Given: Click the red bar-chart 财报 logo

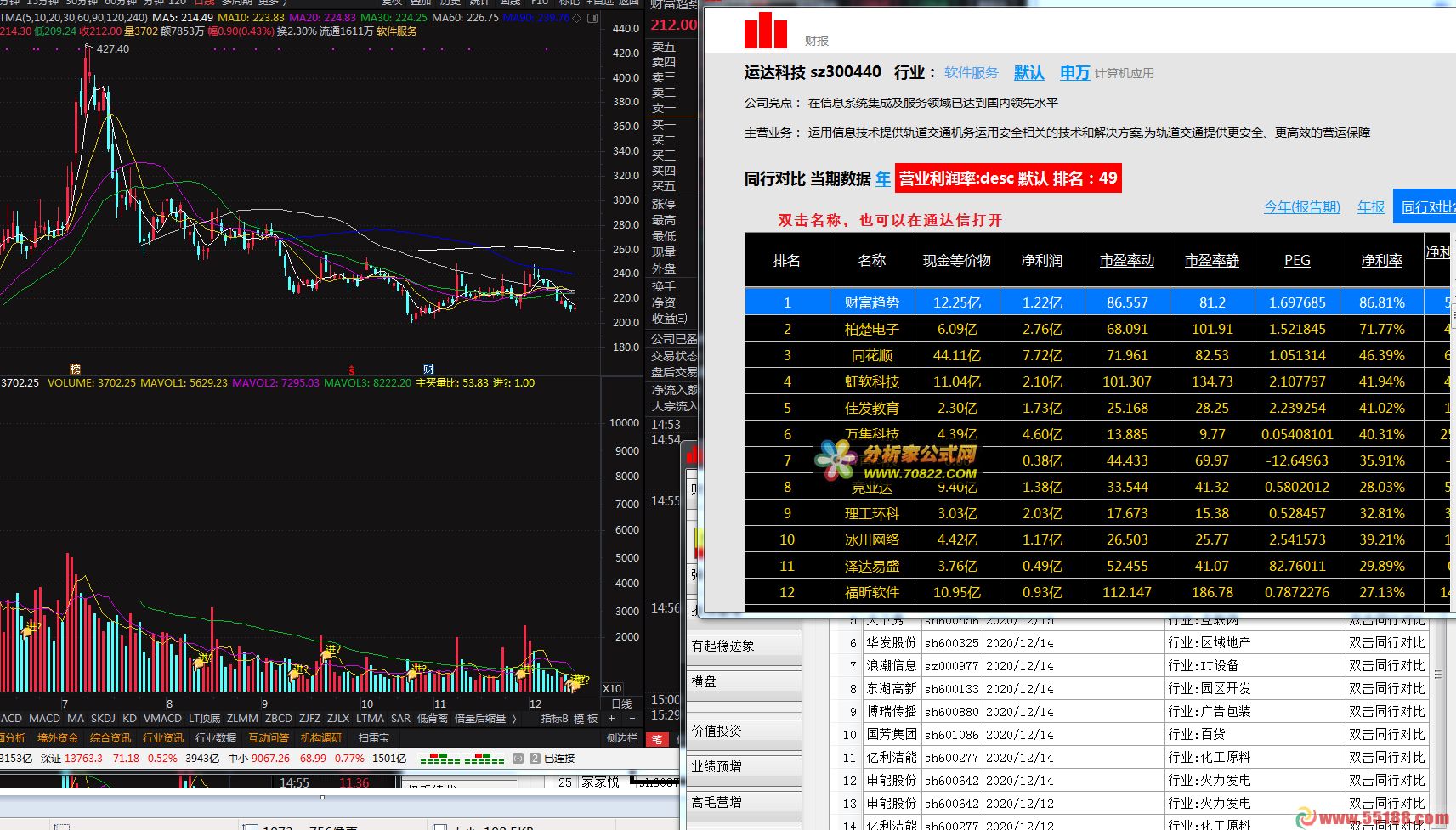Looking at the screenshot, I should [766, 31].
